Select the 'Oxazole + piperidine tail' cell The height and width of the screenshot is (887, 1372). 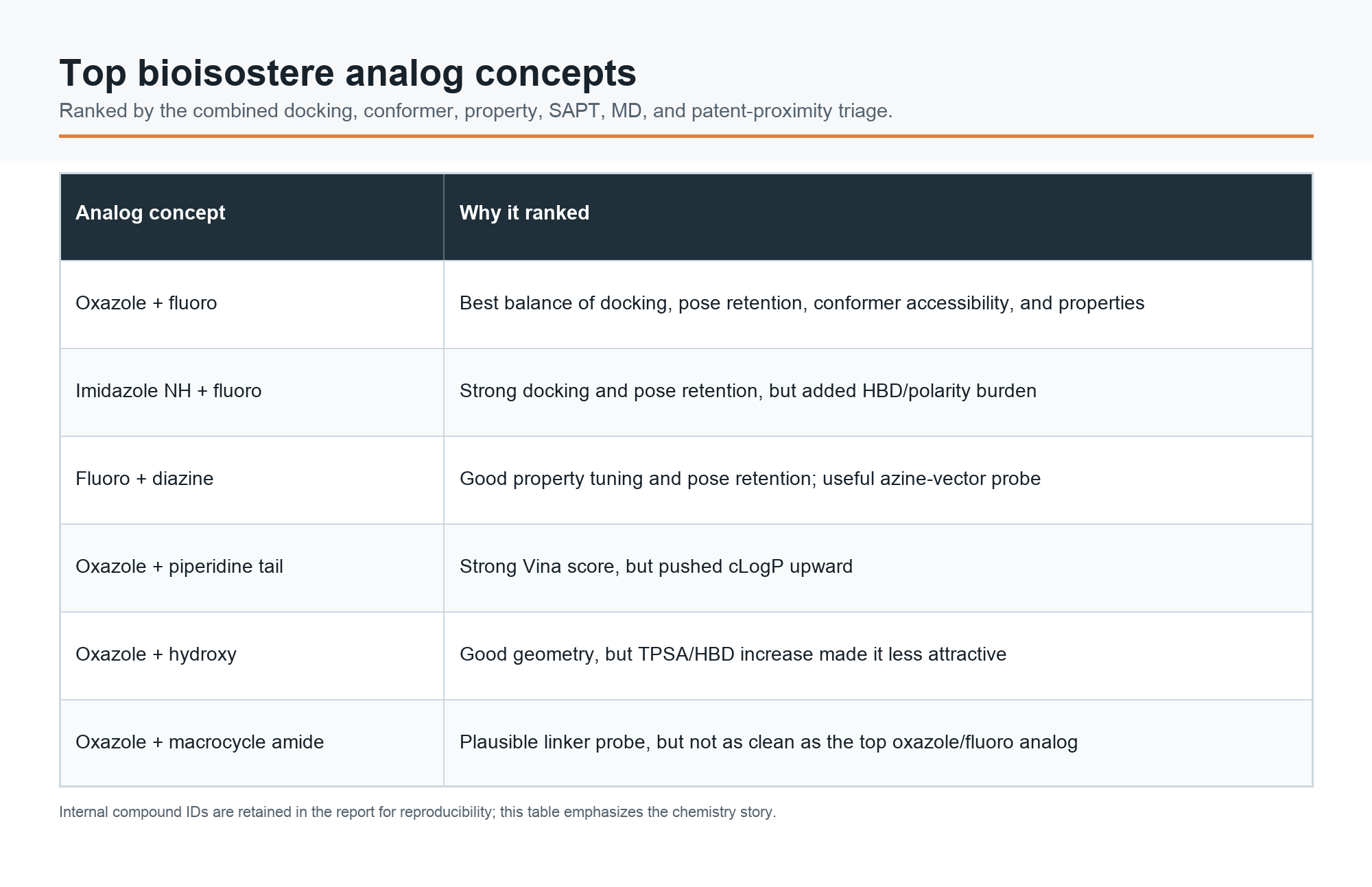click(x=252, y=568)
